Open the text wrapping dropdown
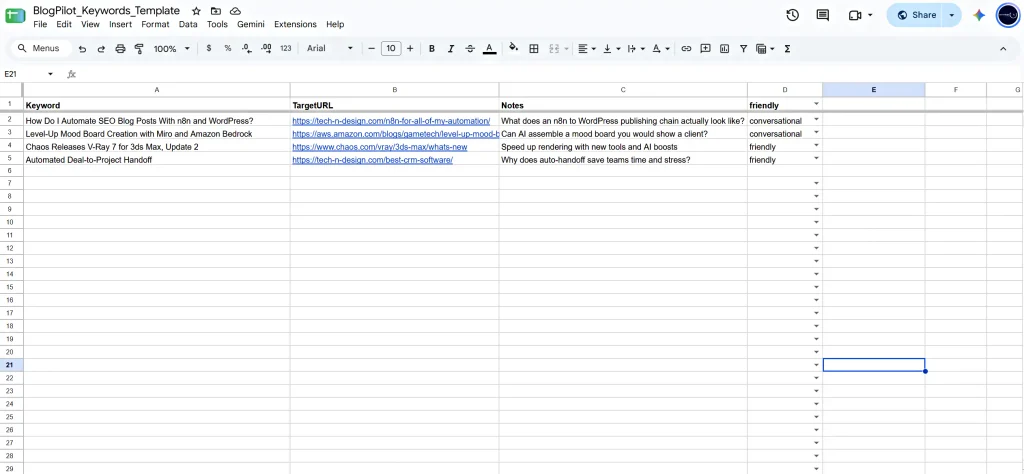This screenshot has width=1024, height=474. (x=635, y=48)
